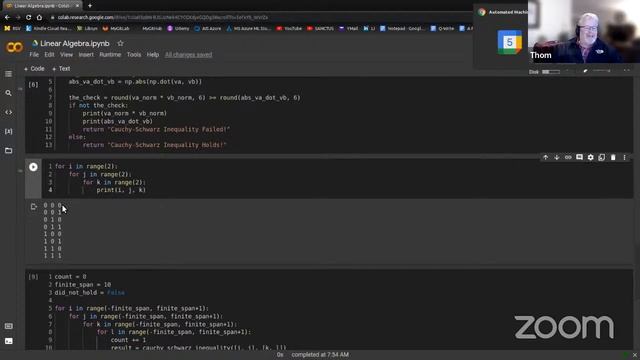Open the View menu
The height and width of the screenshot is (360, 640).
click(x=66, y=55)
